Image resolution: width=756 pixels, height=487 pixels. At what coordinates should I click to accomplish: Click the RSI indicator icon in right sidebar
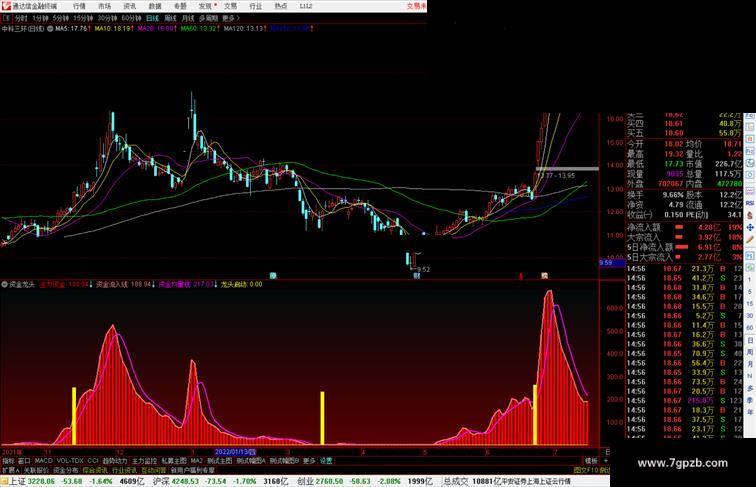coord(750,203)
